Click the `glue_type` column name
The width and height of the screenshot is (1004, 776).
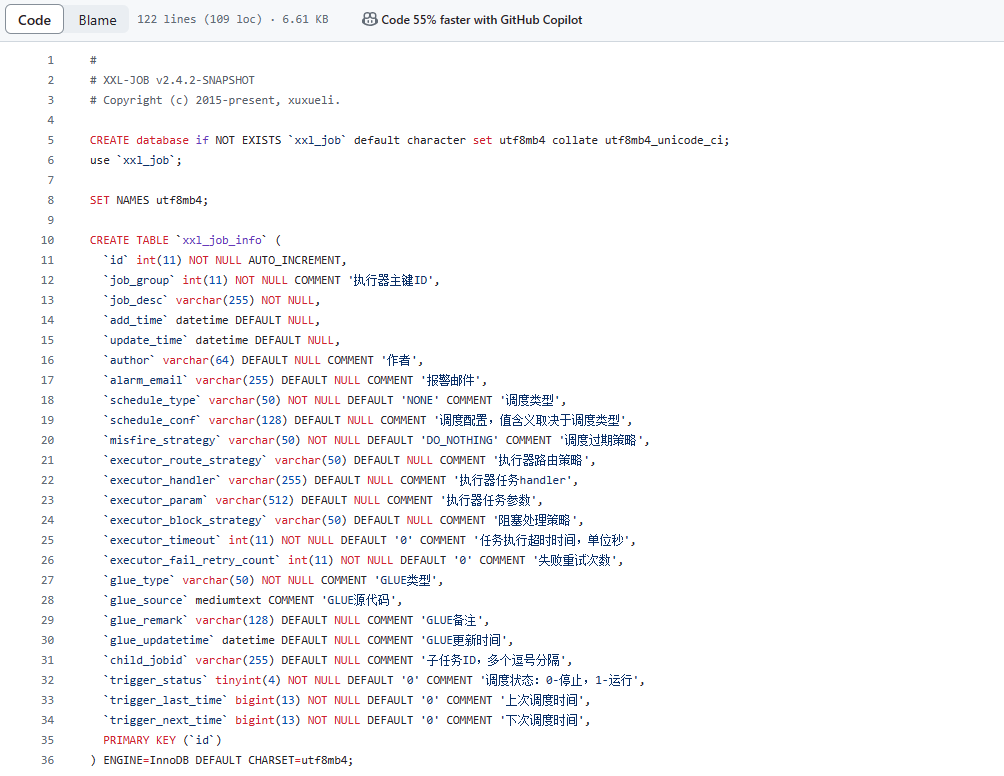point(139,580)
